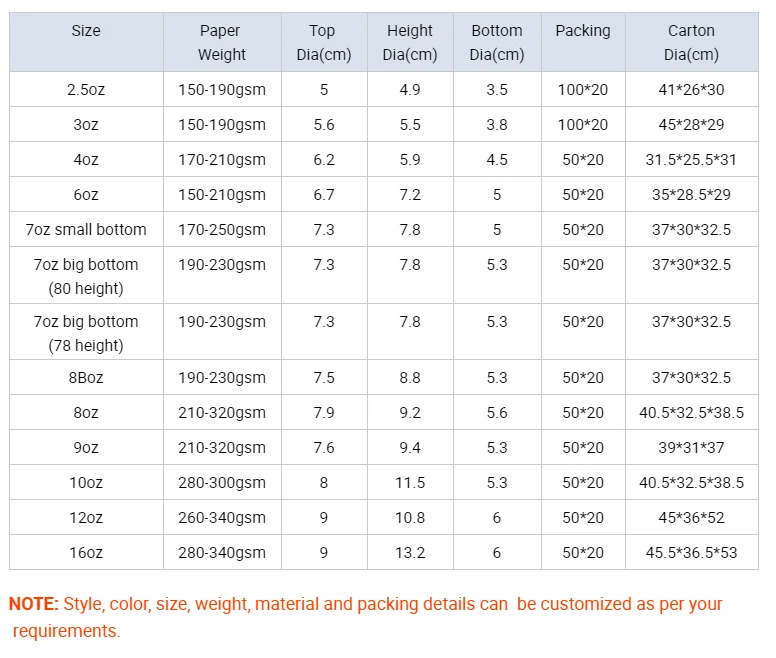Select the Height Dia(cm) header cell

click(x=410, y=43)
